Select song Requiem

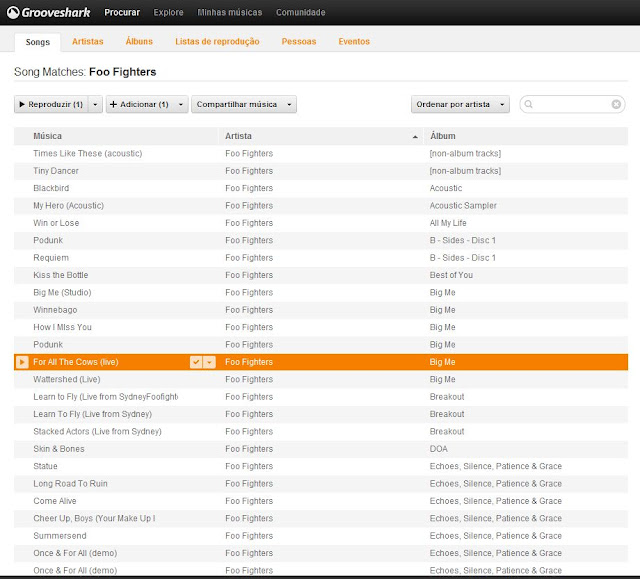pos(51,258)
